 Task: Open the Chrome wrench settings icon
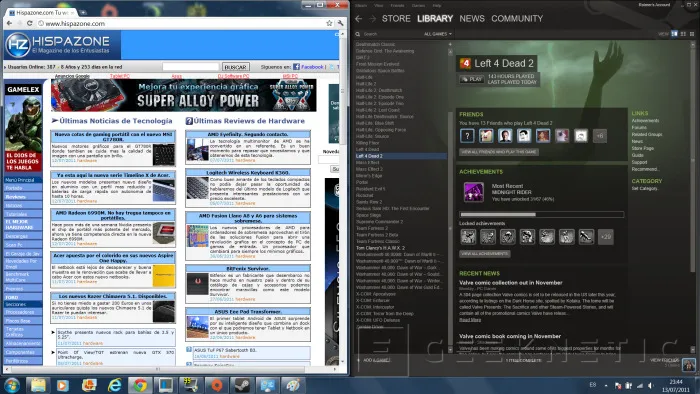pos(341,23)
